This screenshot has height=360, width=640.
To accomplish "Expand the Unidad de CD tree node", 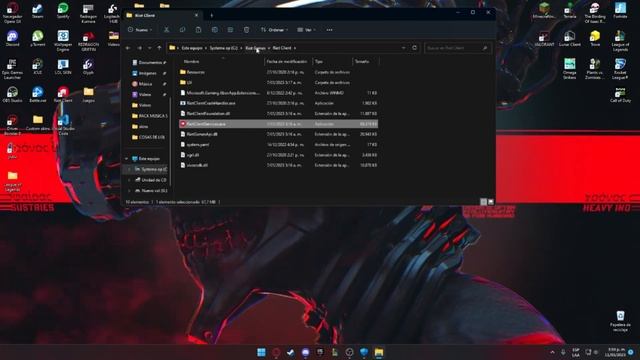I will [x=129, y=180].
